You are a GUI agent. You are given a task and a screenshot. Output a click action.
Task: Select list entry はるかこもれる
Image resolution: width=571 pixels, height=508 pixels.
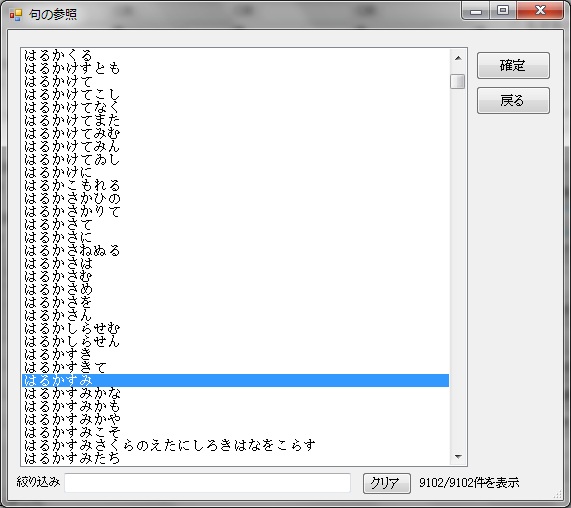[x=235, y=185]
